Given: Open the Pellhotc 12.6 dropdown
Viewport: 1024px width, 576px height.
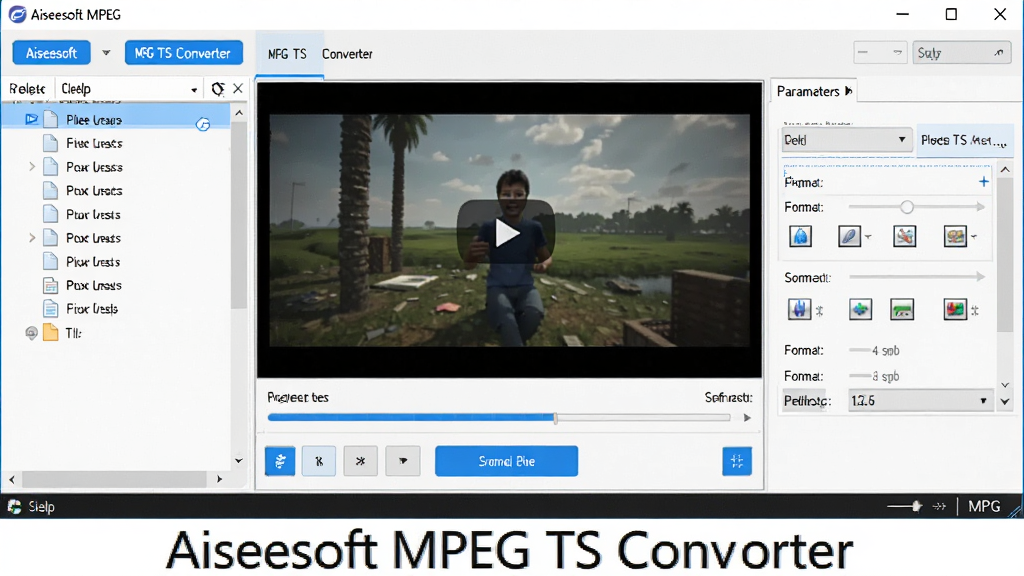Looking at the screenshot, I should coord(920,401).
